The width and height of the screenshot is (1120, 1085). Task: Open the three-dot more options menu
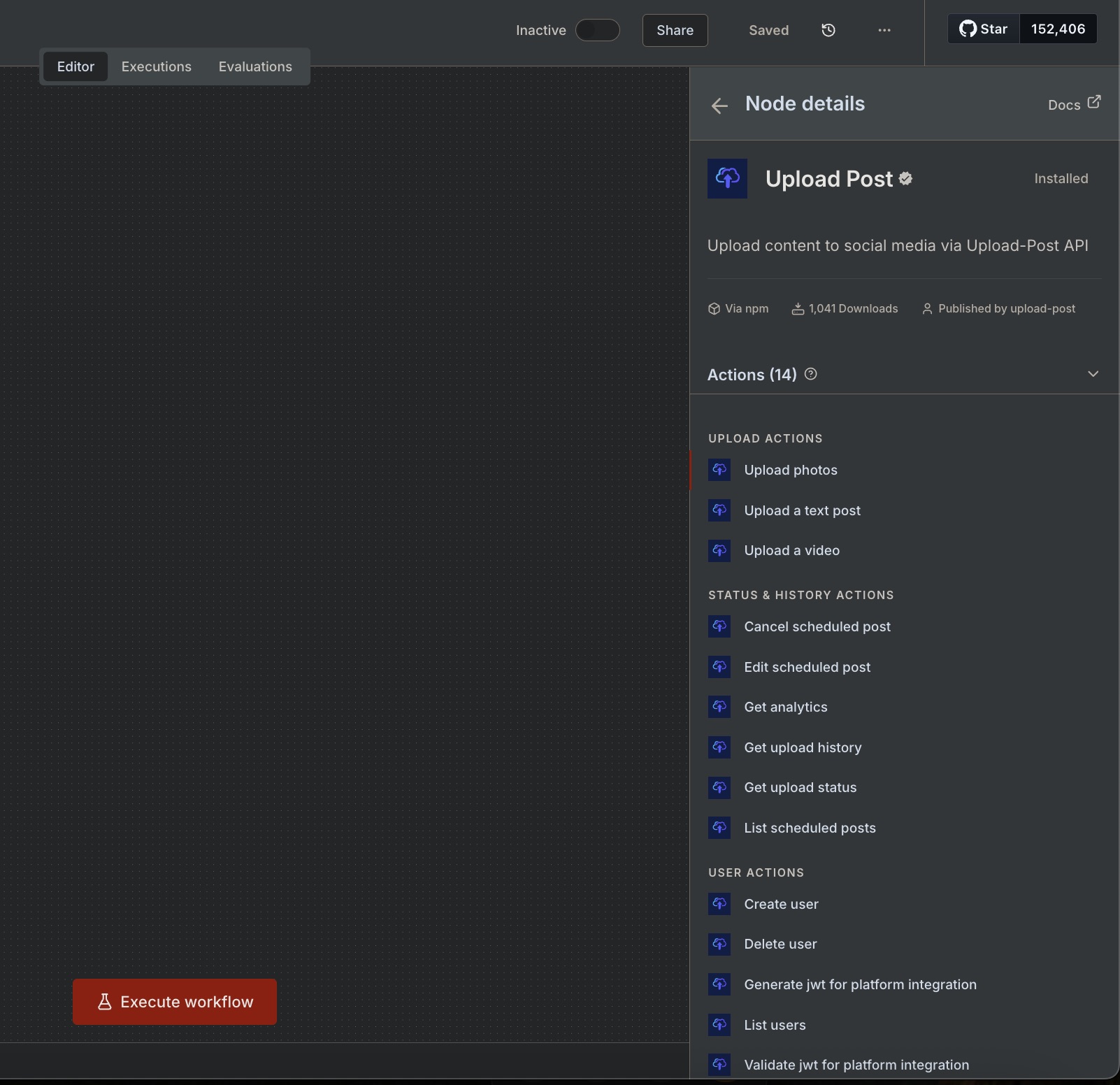(x=884, y=30)
